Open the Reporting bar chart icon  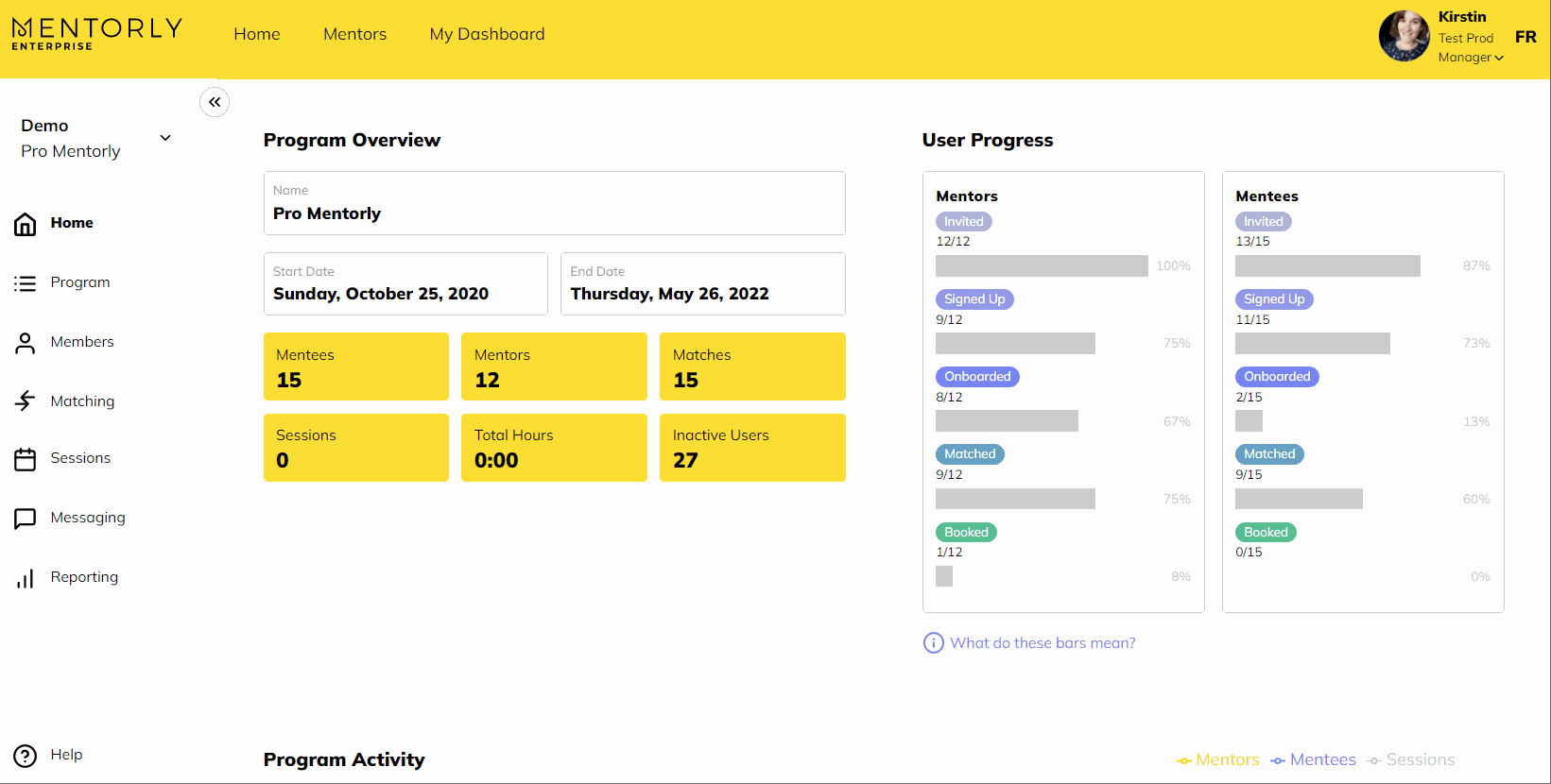(26, 578)
